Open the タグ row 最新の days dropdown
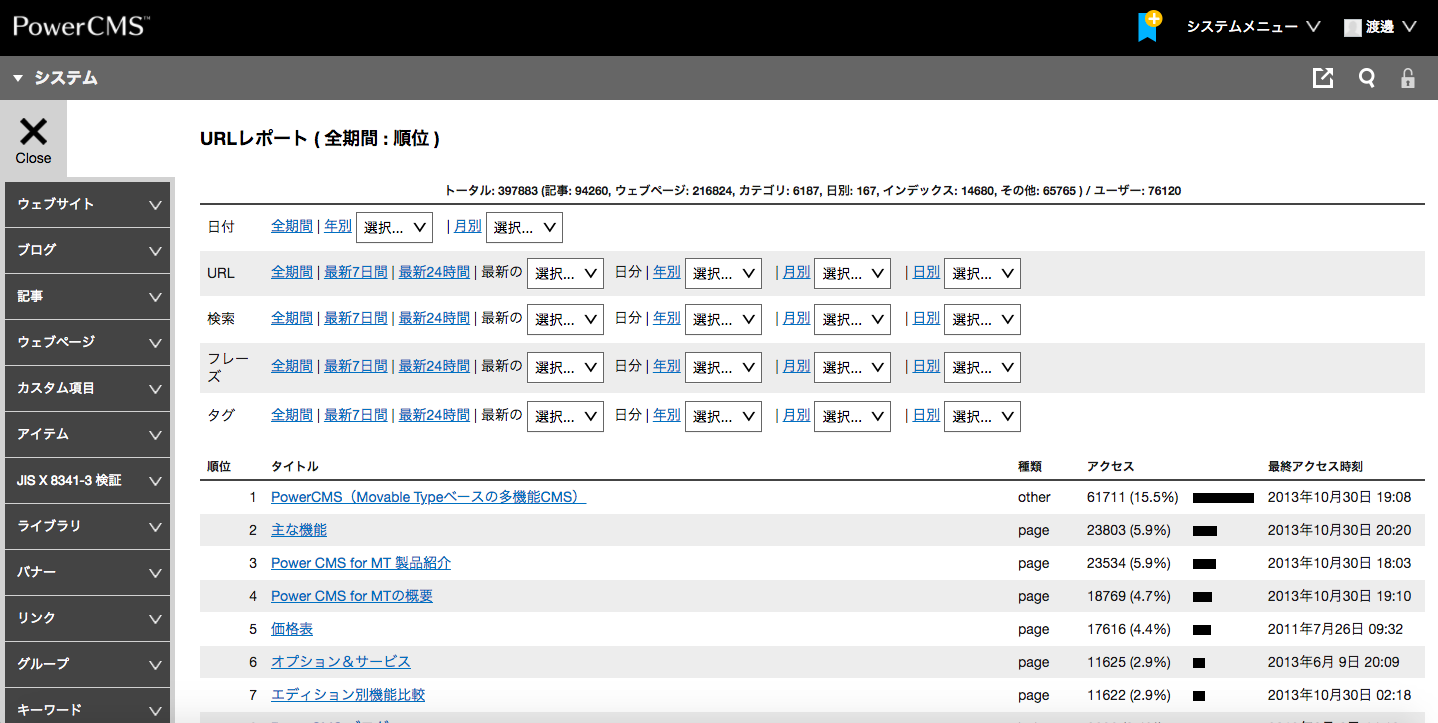 [x=565, y=416]
